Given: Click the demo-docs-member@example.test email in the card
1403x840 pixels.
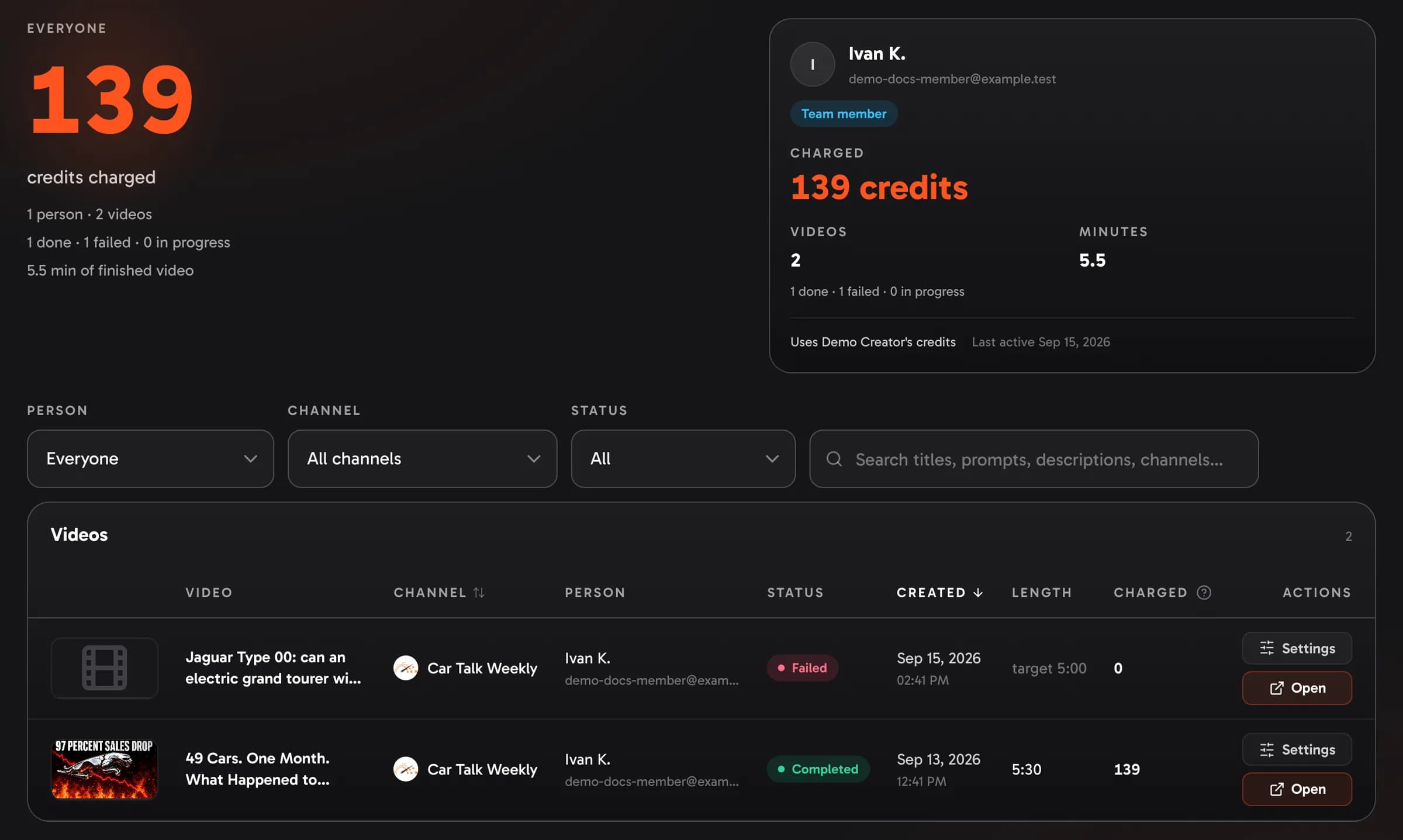Looking at the screenshot, I should click(952, 79).
